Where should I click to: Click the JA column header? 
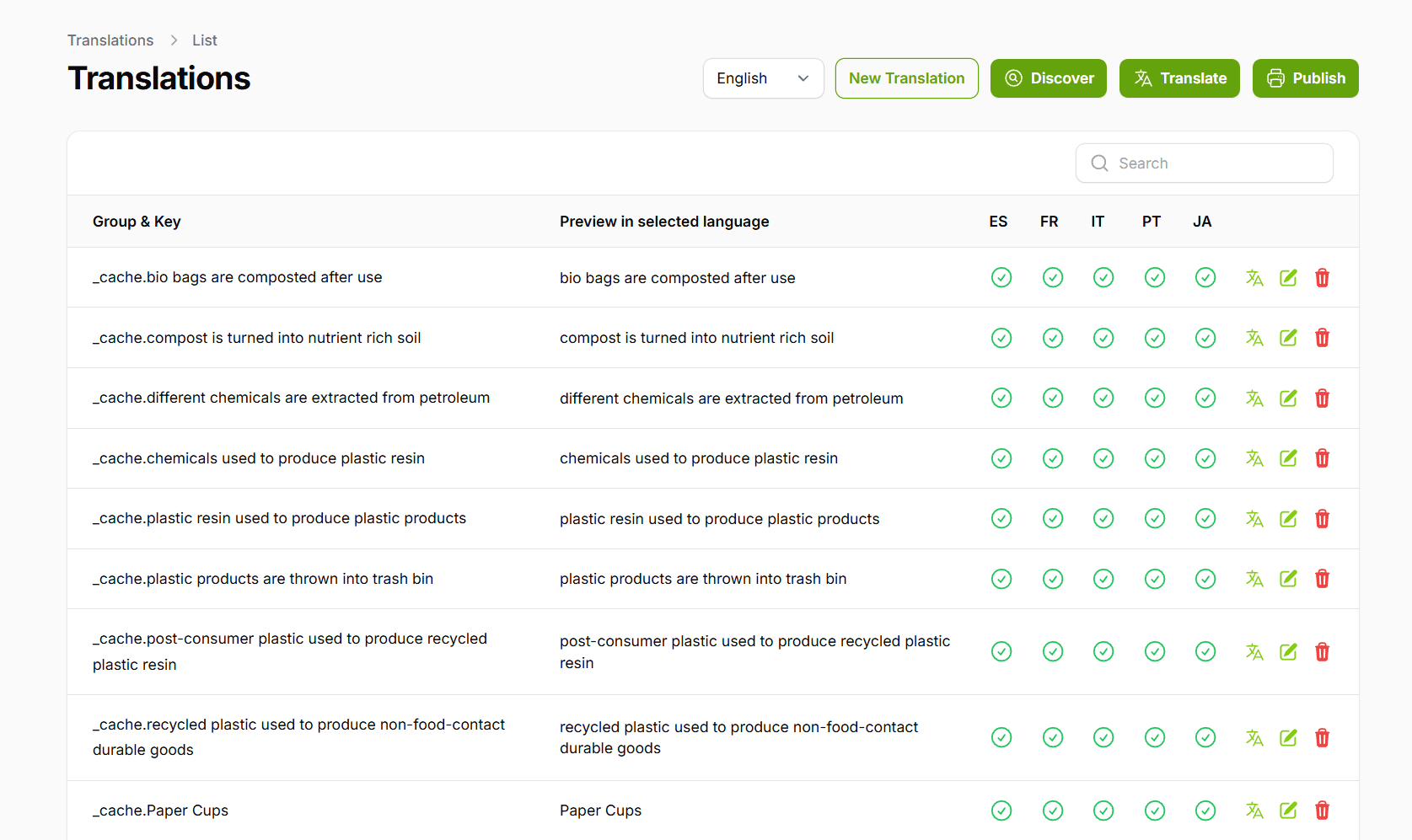(x=1202, y=222)
